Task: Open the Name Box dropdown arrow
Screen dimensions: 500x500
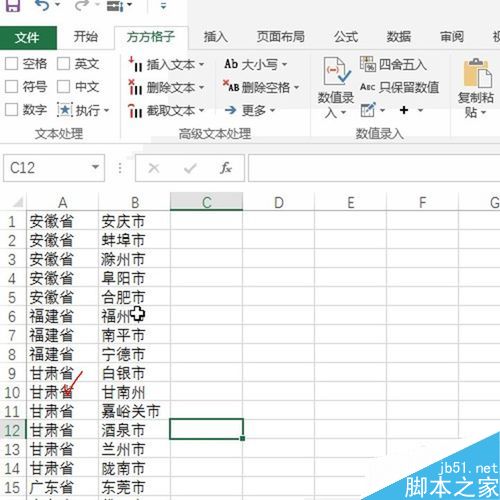Action: [x=95, y=167]
